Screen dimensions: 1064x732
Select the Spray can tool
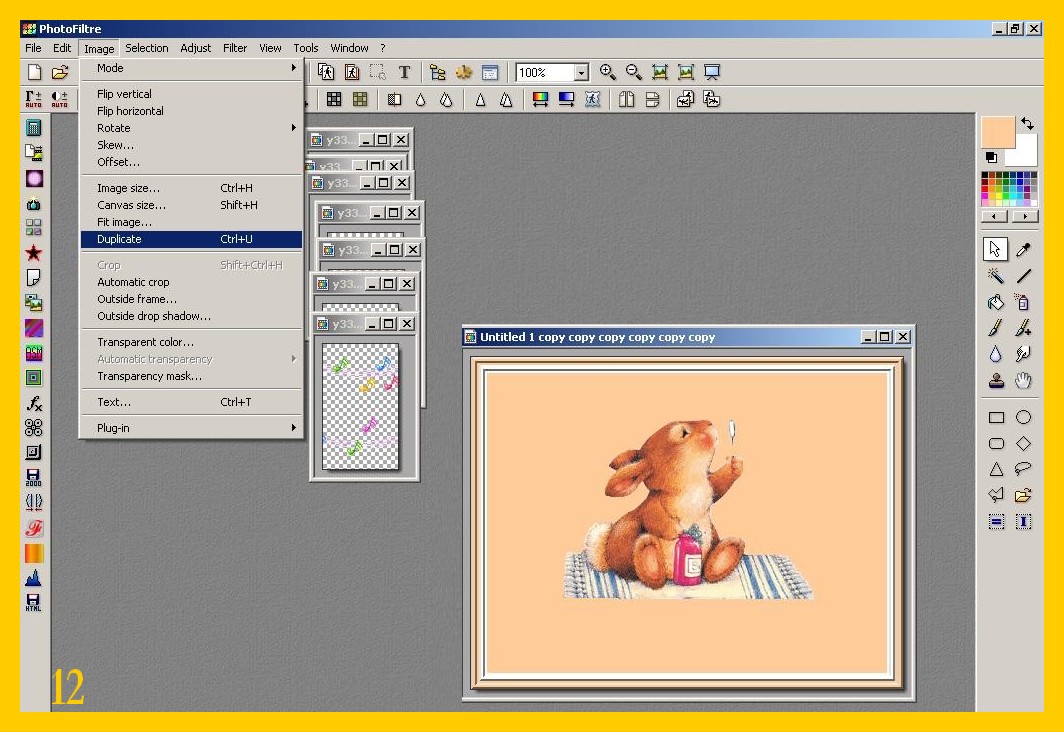[x=1023, y=302]
